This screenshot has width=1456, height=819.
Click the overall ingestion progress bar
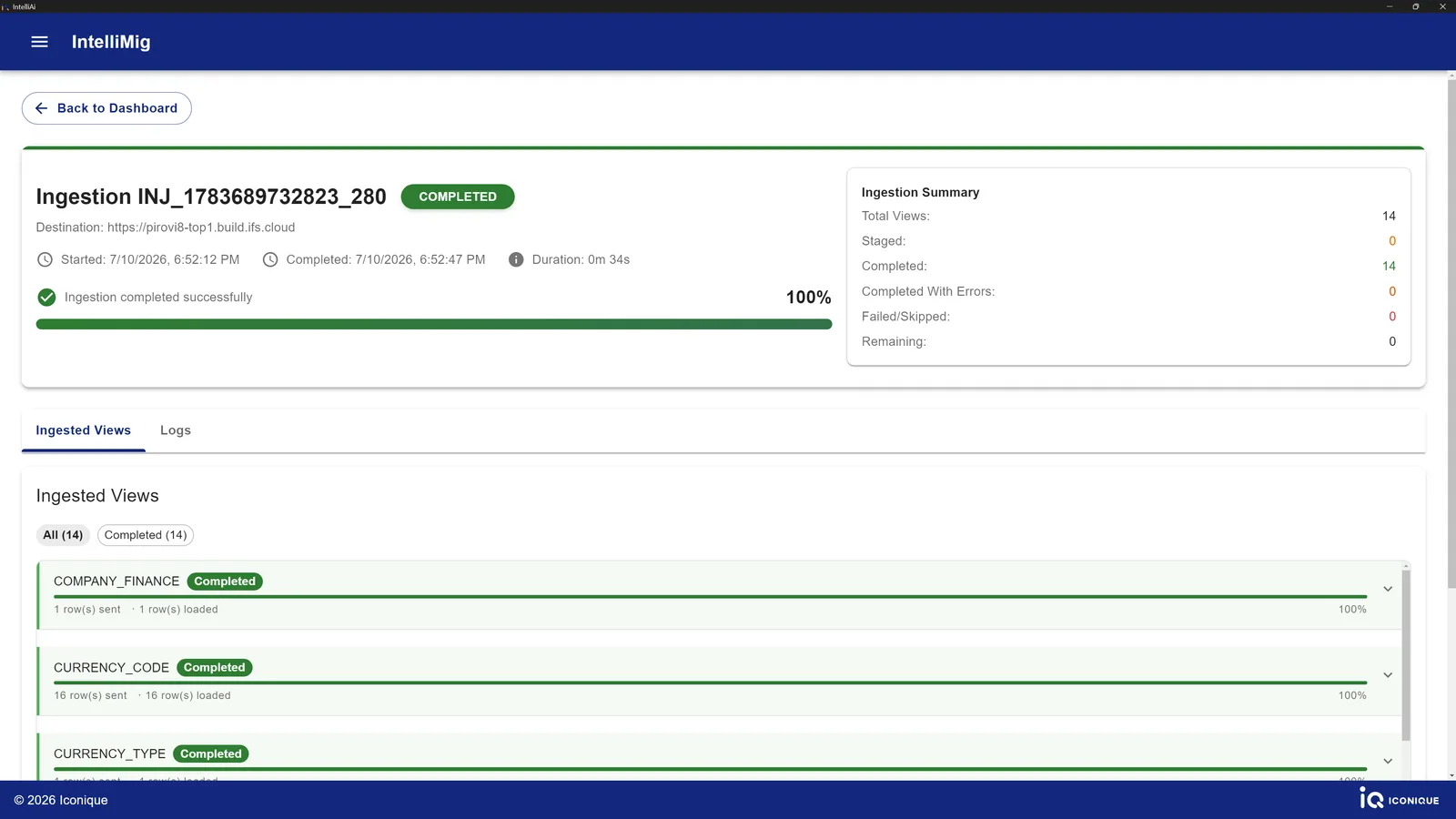(x=434, y=324)
